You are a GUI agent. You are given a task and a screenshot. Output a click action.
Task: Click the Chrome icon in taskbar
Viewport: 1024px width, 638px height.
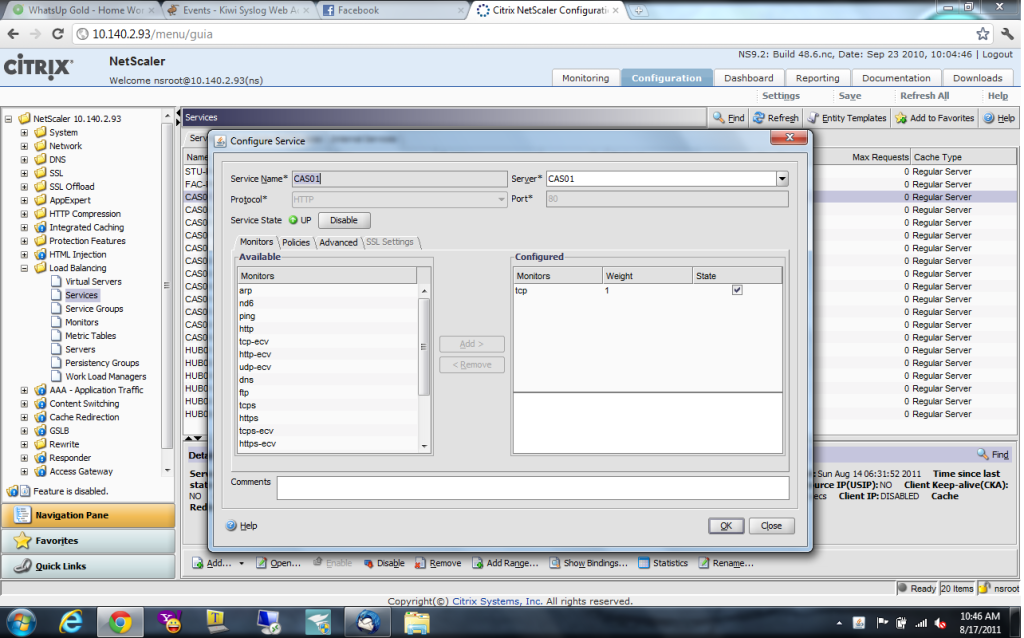click(x=120, y=622)
